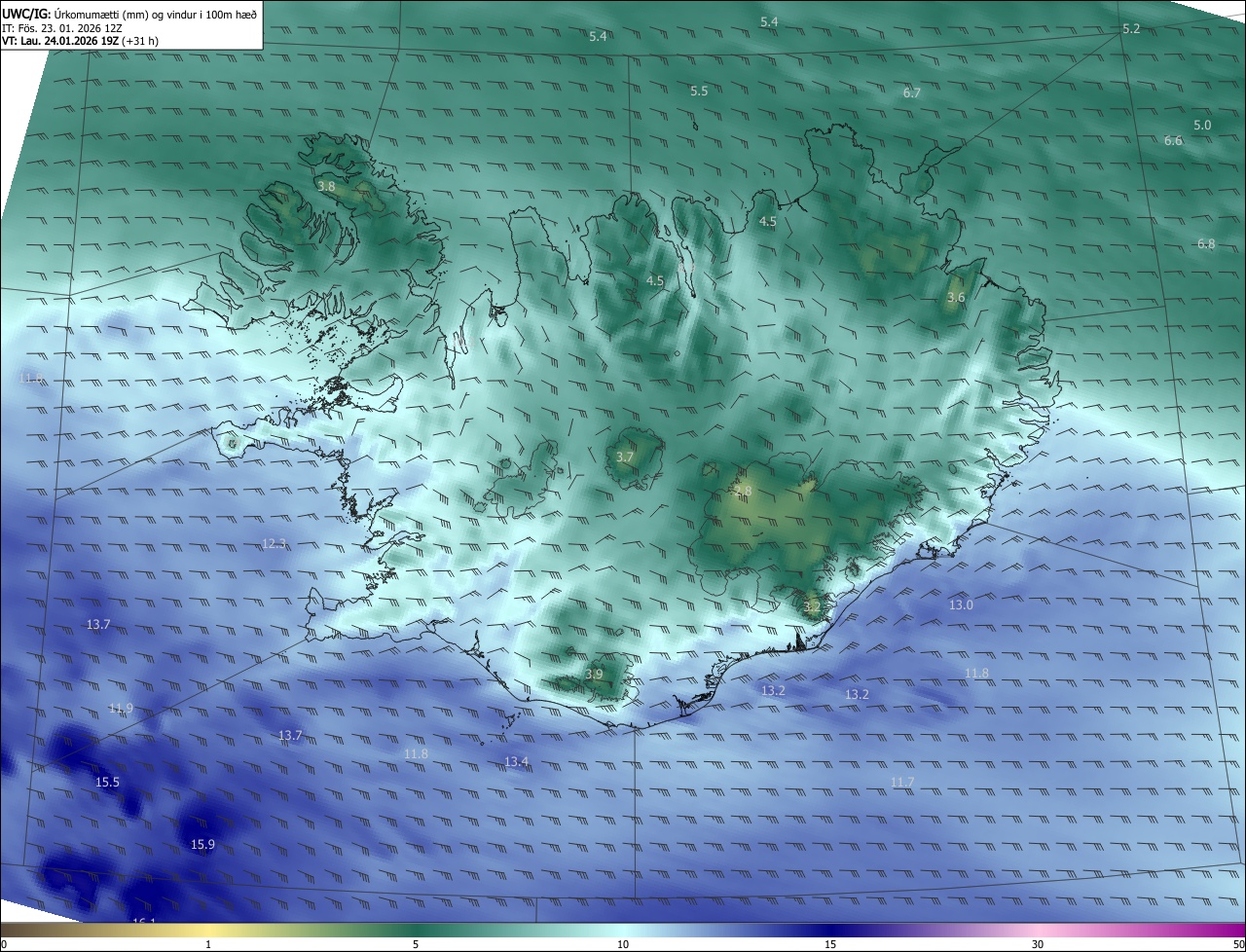Click the 15.9 value label
This screenshot has width=1246, height=952.
tap(202, 844)
